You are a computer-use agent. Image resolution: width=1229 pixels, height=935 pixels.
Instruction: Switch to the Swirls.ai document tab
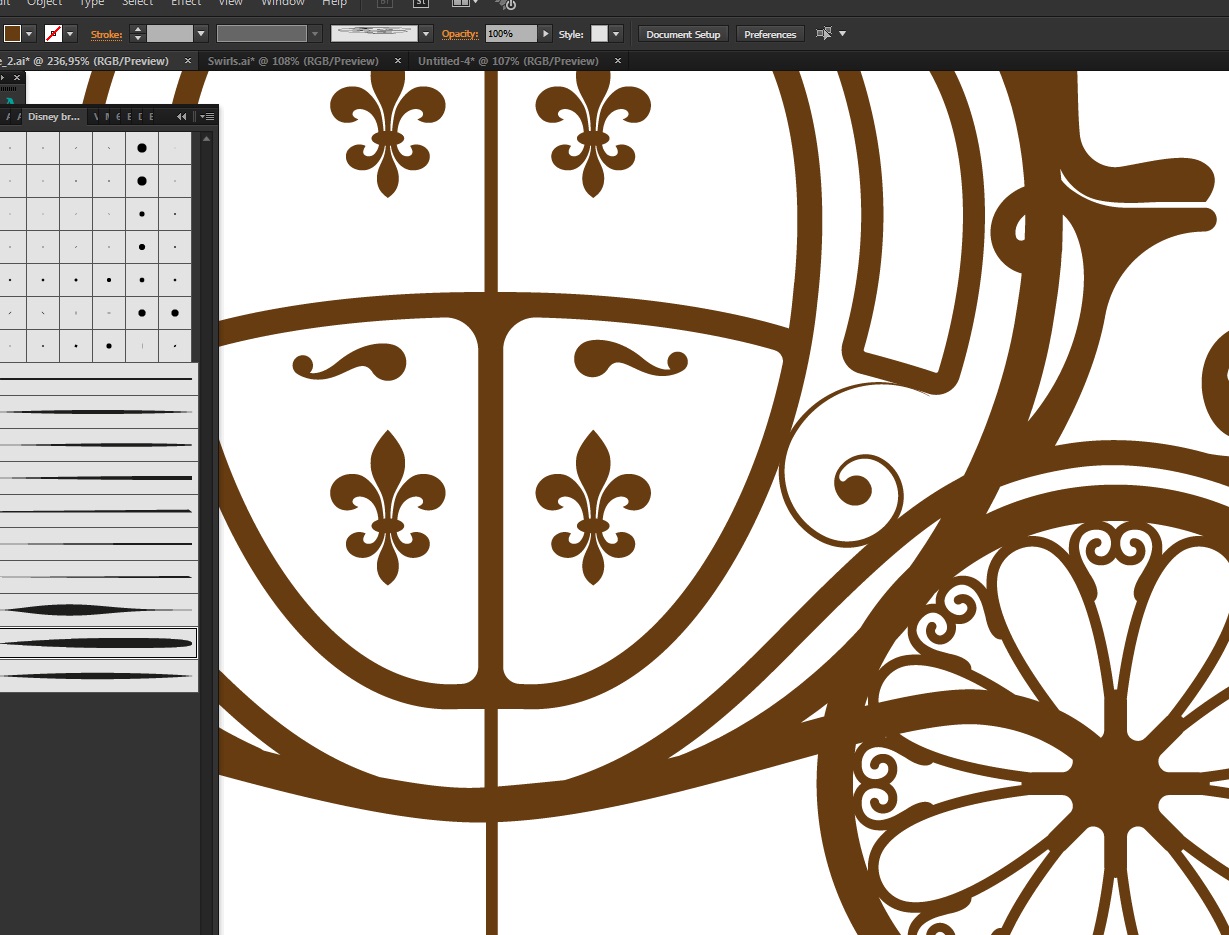coord(293,61)
